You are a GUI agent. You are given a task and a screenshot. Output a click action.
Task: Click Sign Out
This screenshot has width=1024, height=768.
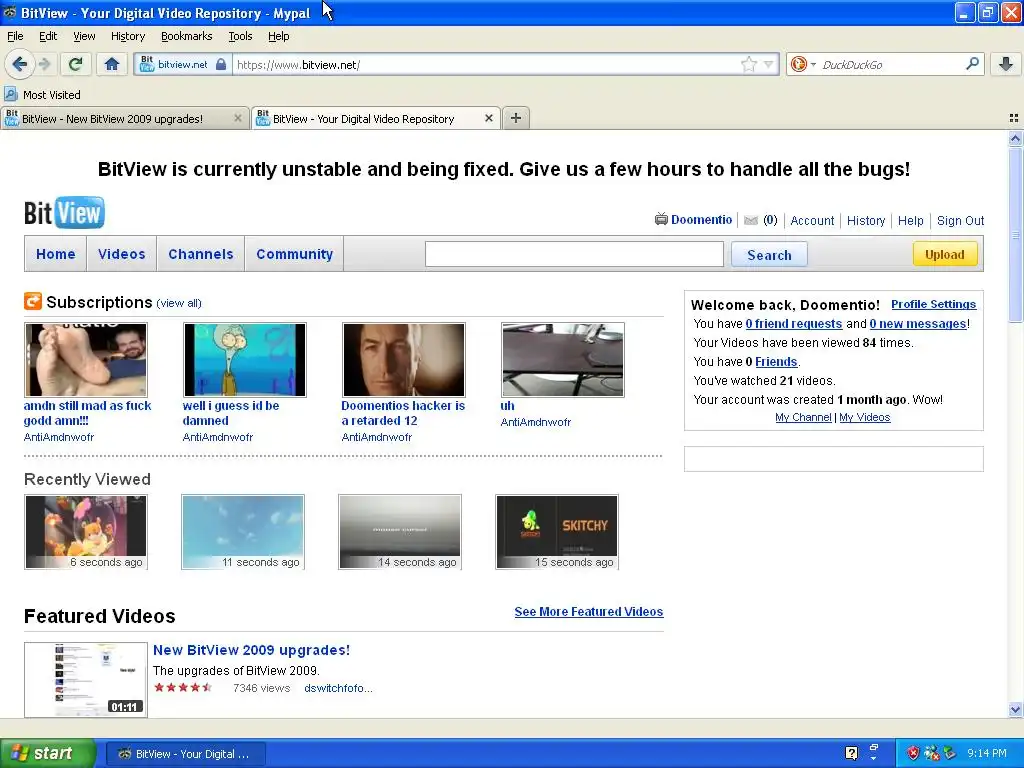coord(960,221)
